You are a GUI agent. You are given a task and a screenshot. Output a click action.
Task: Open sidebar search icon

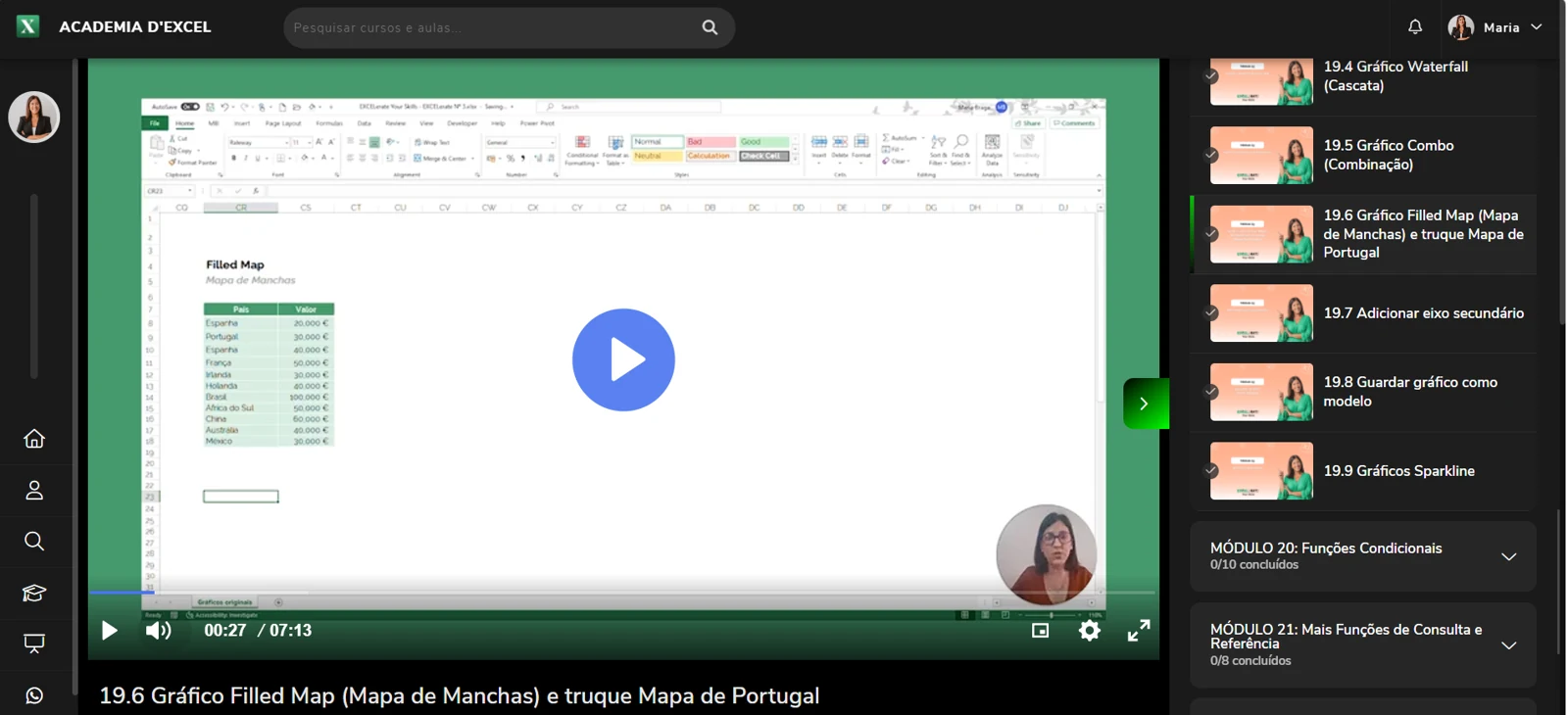pyautogui.click(x=34, y=541)
